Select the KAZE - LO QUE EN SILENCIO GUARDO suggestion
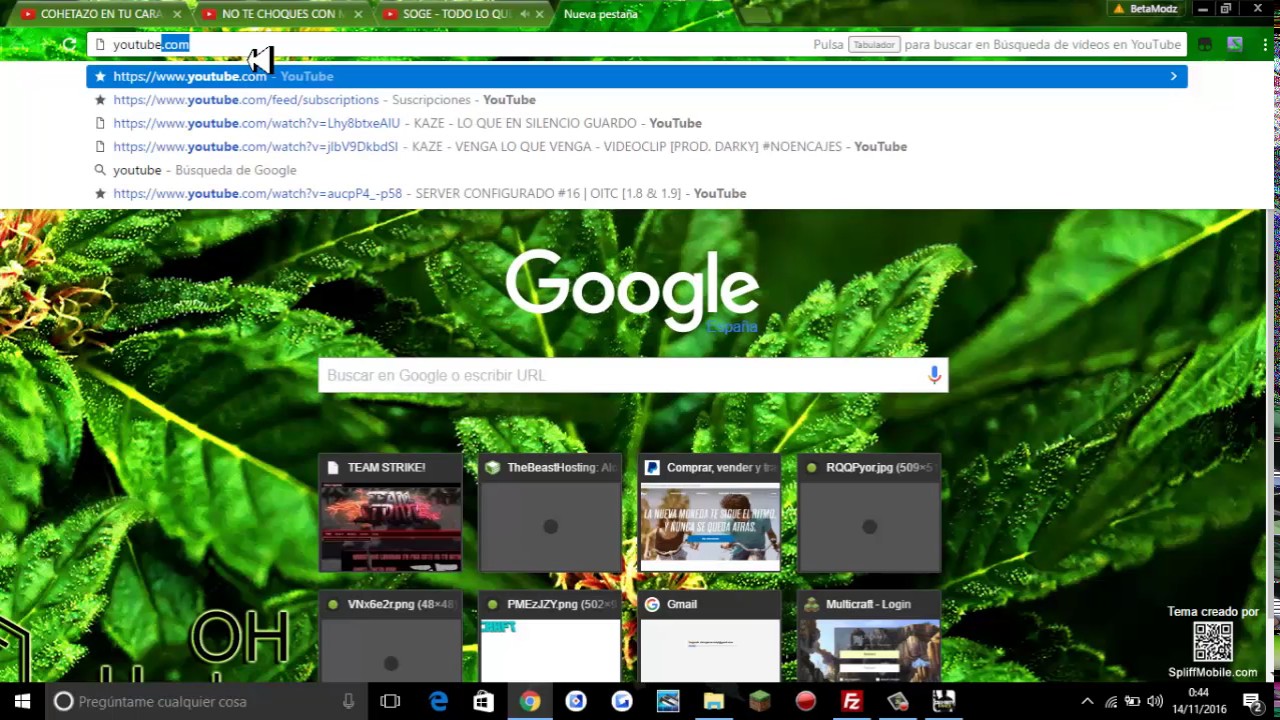This screenshot has height=720, width=1280. 636,123
